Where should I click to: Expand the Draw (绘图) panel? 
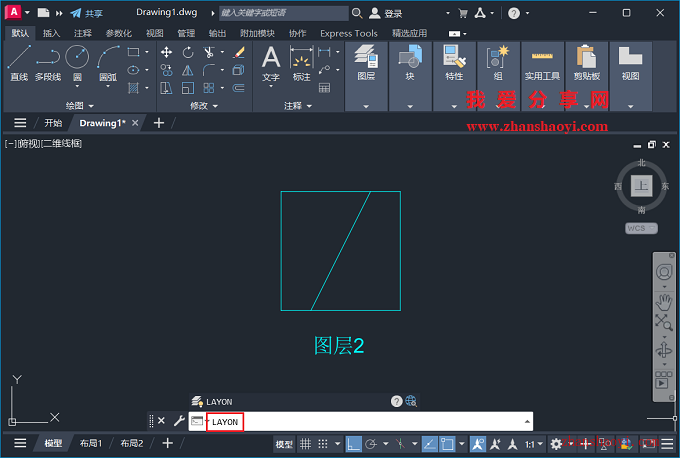tap(79, 106)
